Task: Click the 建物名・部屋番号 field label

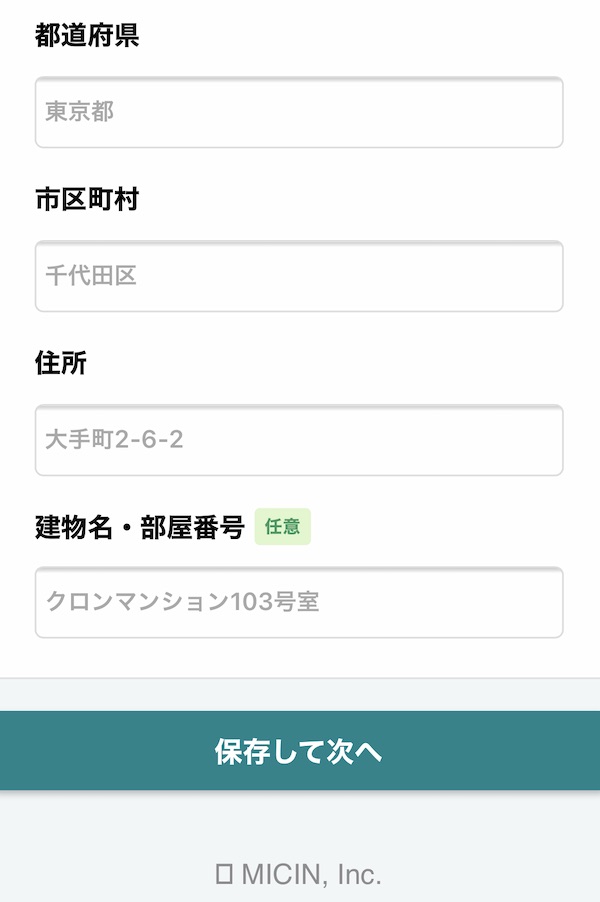Action: pyautogui.click(x=140, y=527)
